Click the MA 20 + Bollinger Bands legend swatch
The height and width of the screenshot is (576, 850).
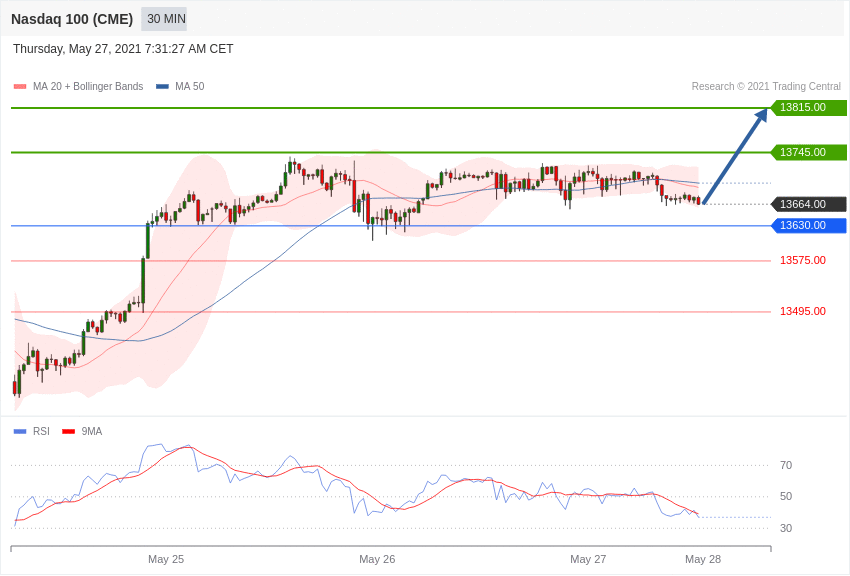click(x=20, y=86)
